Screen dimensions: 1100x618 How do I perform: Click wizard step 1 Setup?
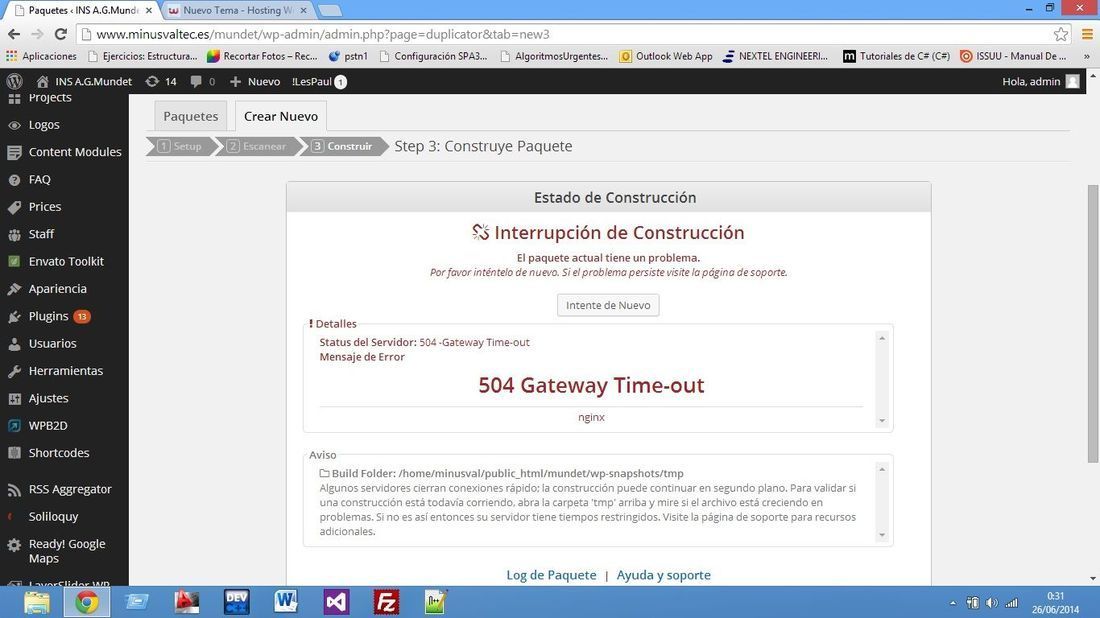pyautogui.click(x=180, y=146)
